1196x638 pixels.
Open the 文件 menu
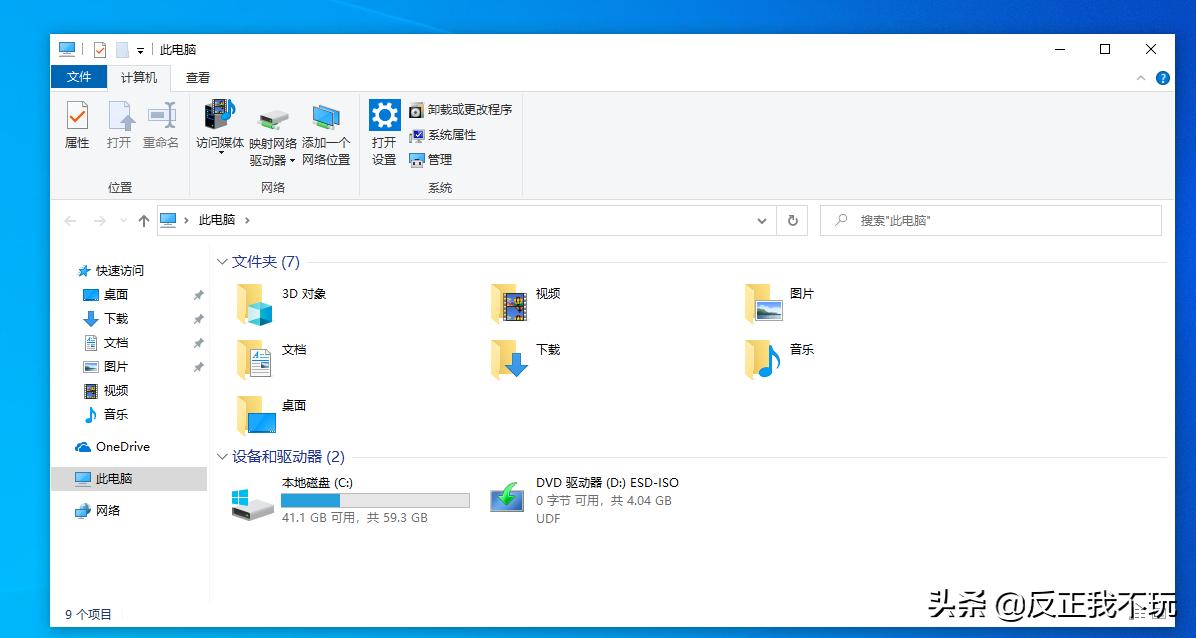[x=79, y=77]
